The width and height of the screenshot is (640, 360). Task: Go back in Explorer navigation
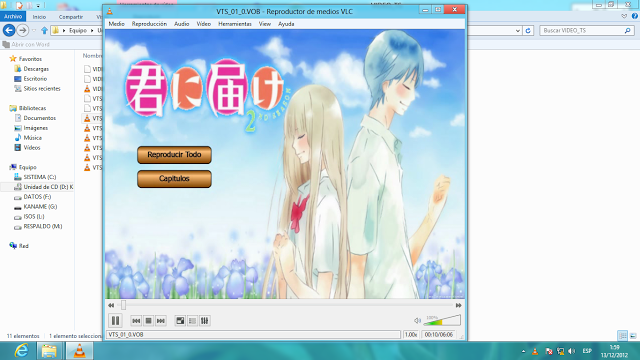pos(9,30)
